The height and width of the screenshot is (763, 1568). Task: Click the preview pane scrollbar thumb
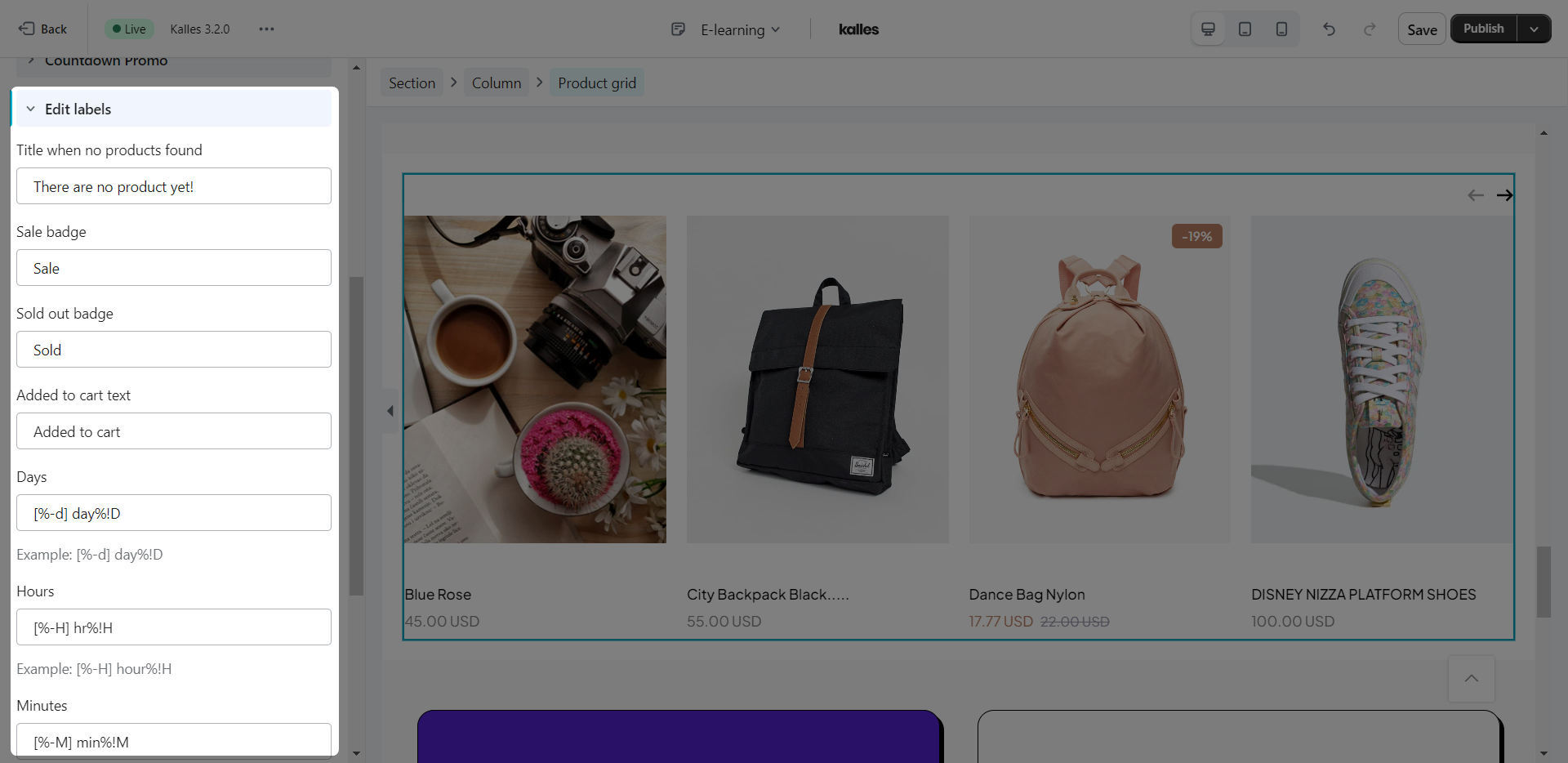point(1543,582)
